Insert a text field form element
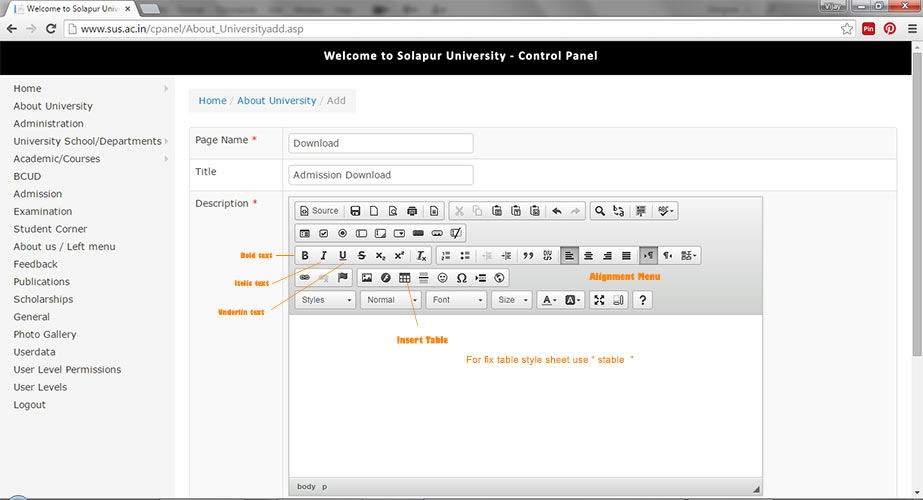The height and width of the screenshot is (500, 923). [361, 233]
